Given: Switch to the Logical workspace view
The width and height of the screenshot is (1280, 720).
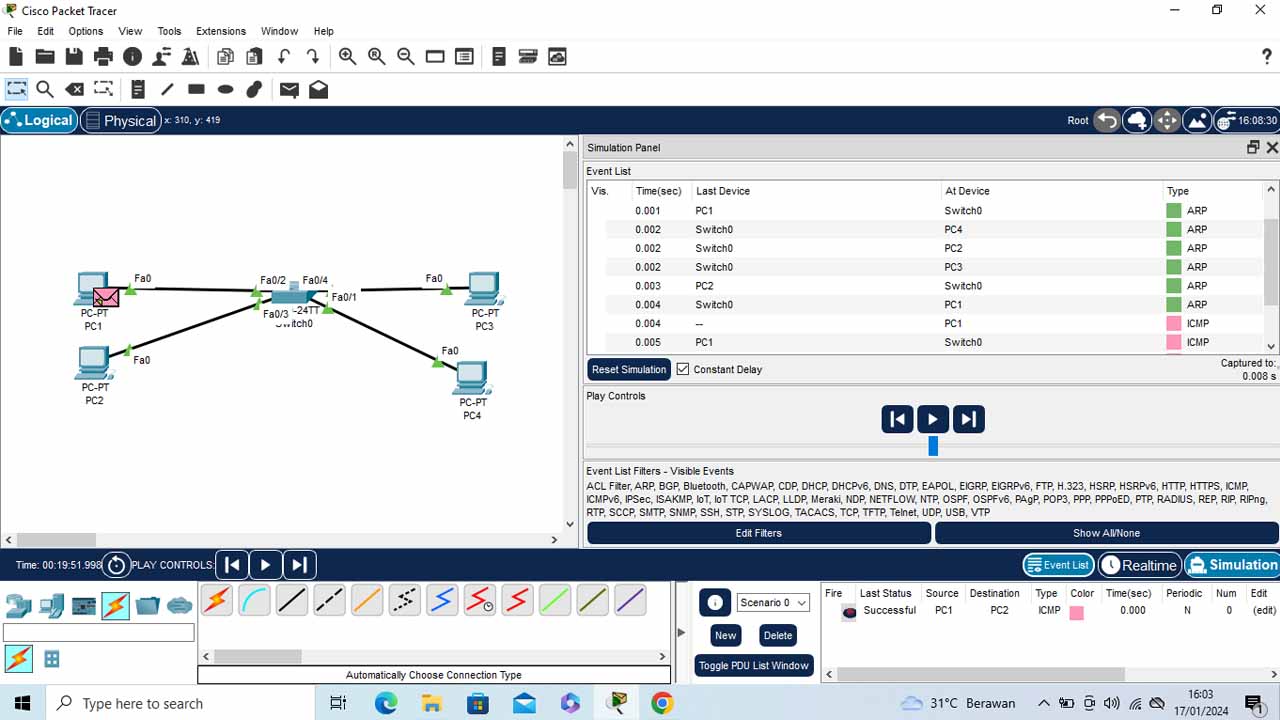Looking at the screenshot, I should pyautogui.click(x=38, y=120).
